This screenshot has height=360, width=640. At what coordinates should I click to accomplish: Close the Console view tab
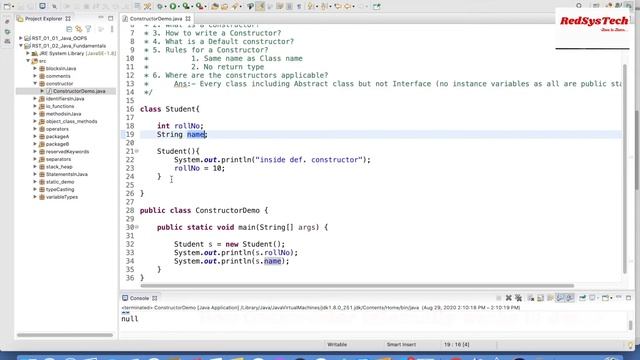155,298
